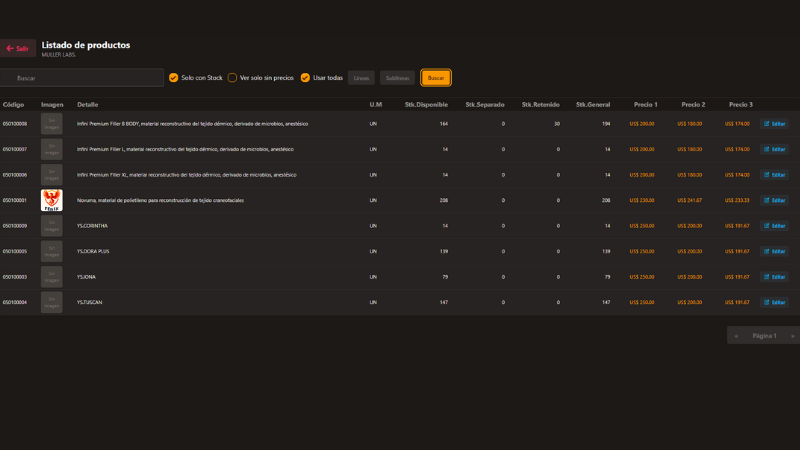This screenshot has width=800, height=450.
Task: Click the Stk.Disponible column header
Action: coord(426,104)
